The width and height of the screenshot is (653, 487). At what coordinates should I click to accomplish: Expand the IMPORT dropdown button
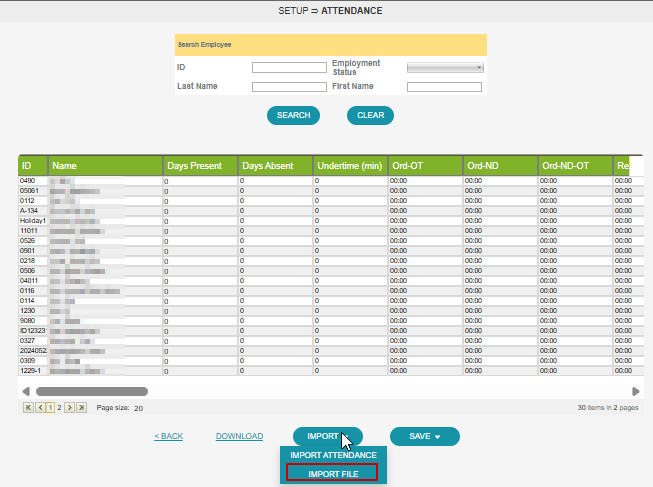(x=328, y=436)
